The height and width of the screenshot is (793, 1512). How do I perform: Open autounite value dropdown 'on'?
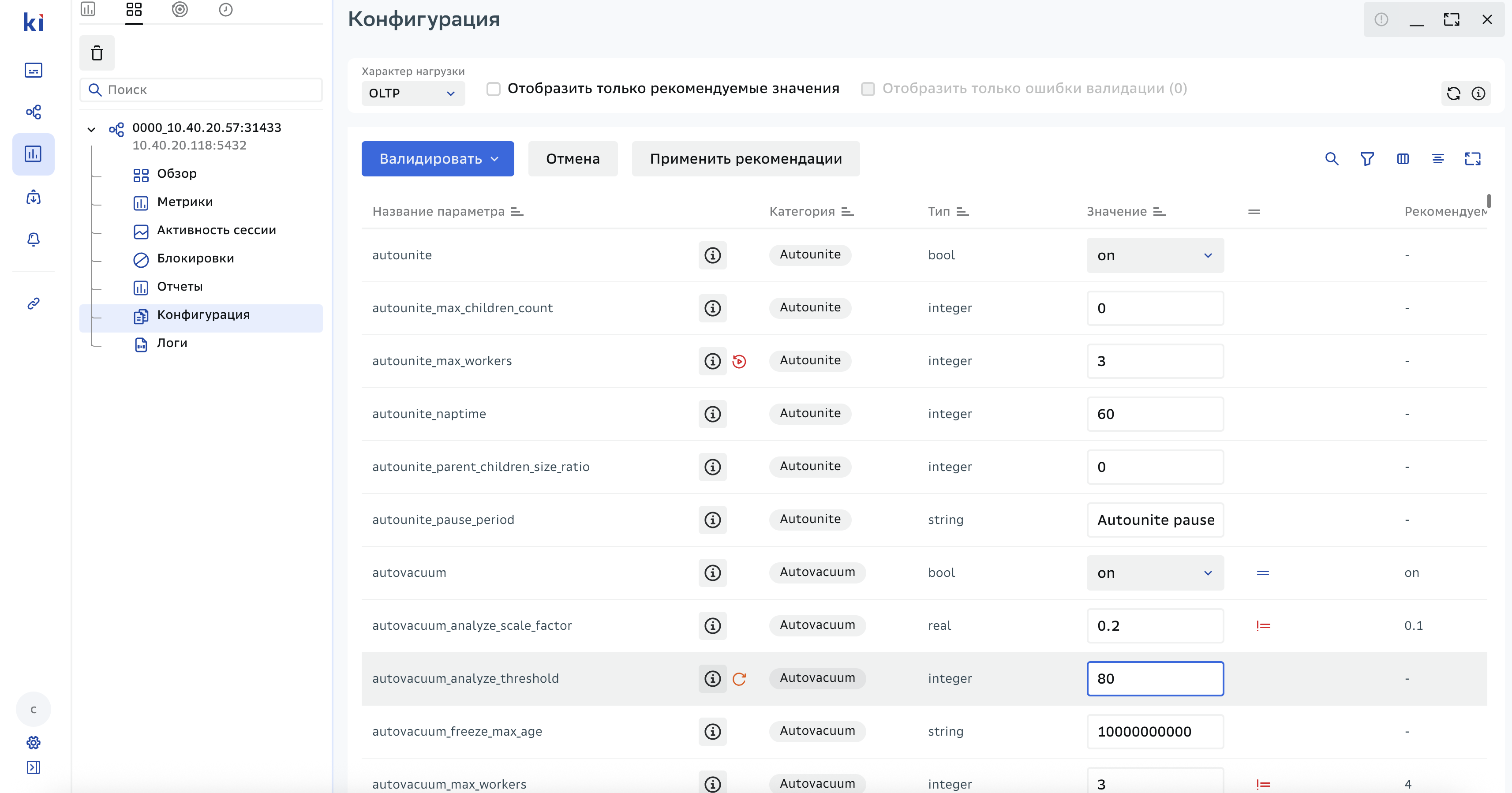click(1155, 255)
